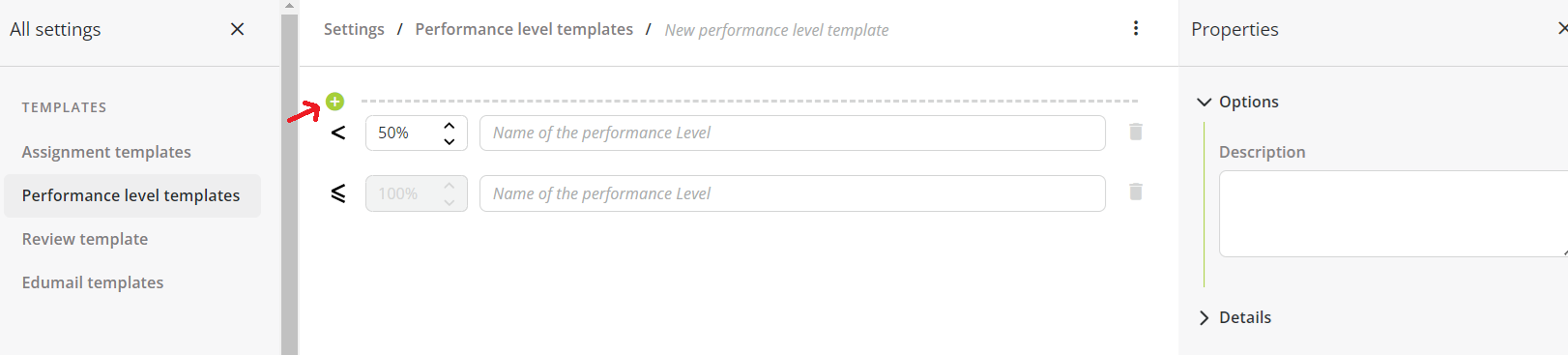Go to Performance level templates breadcrumb
1568x355 pixels.
[x=524, y=29]
